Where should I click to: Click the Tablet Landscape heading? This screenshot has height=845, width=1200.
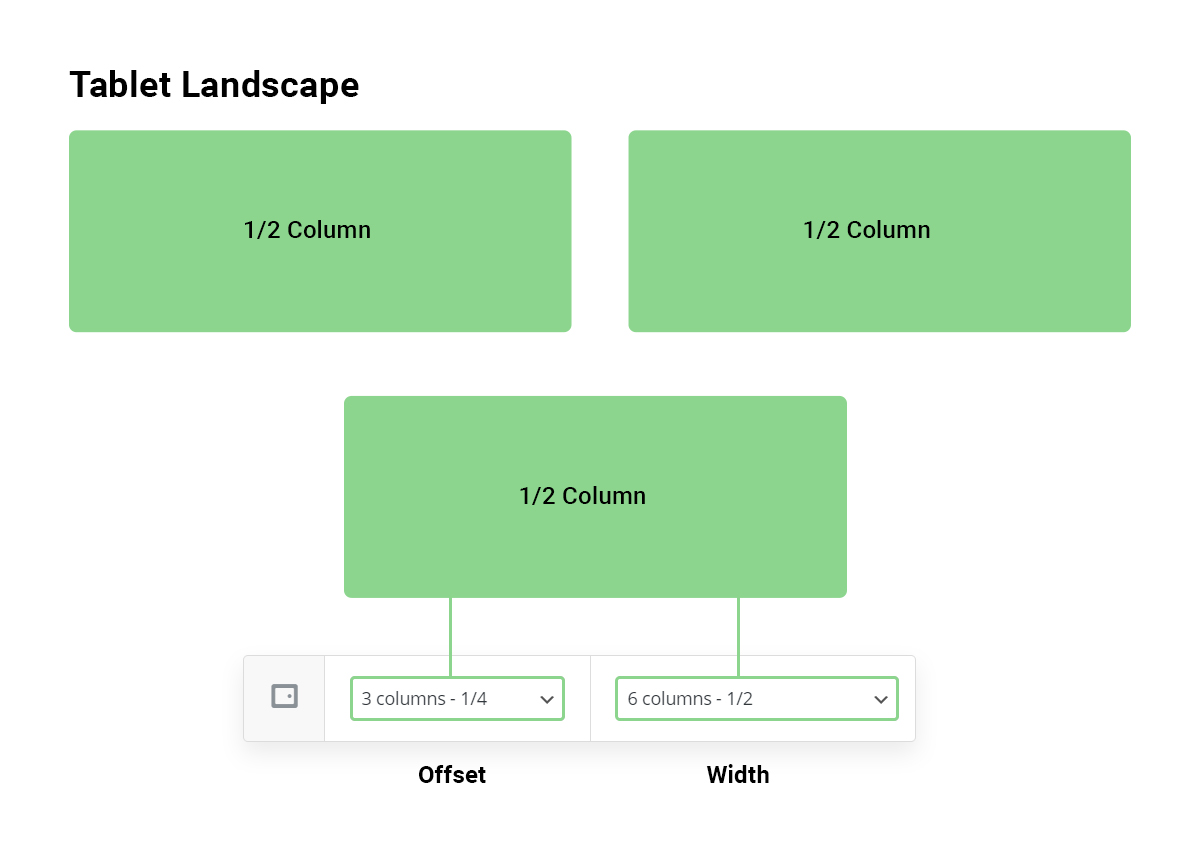[214, 85]
